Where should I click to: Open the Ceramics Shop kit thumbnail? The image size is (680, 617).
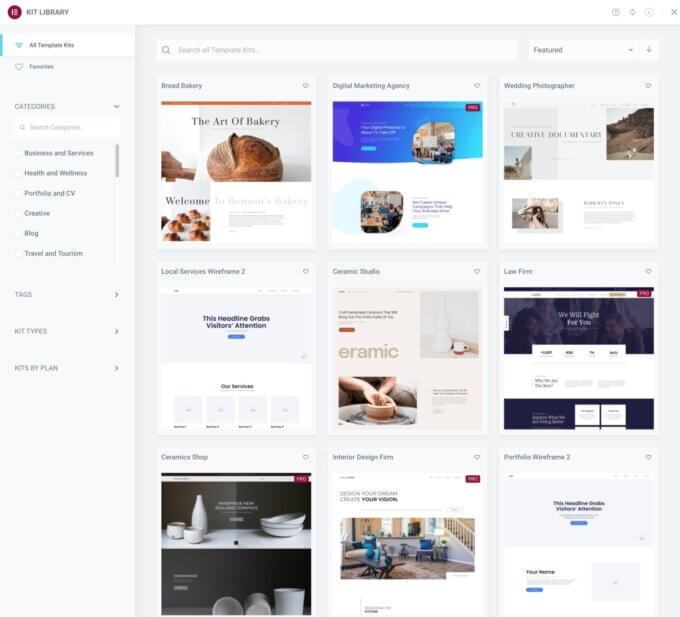[x=236, y=544]
